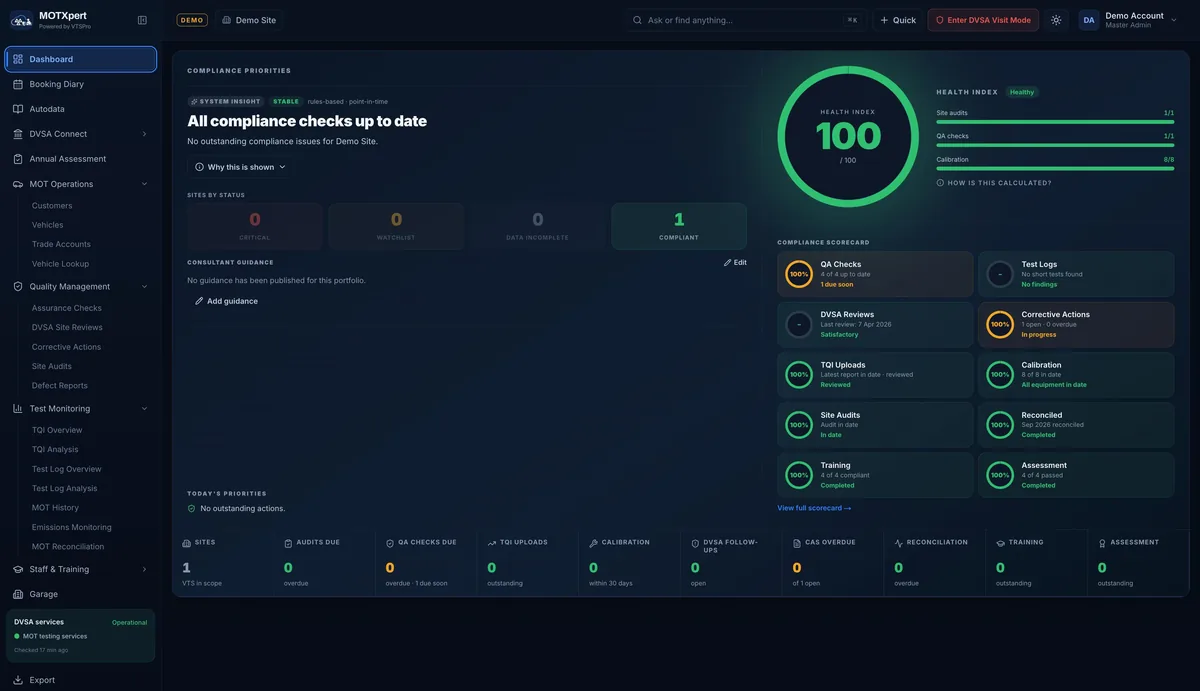Click Add guidance button
1200x691 pixels.
(226, 301)
